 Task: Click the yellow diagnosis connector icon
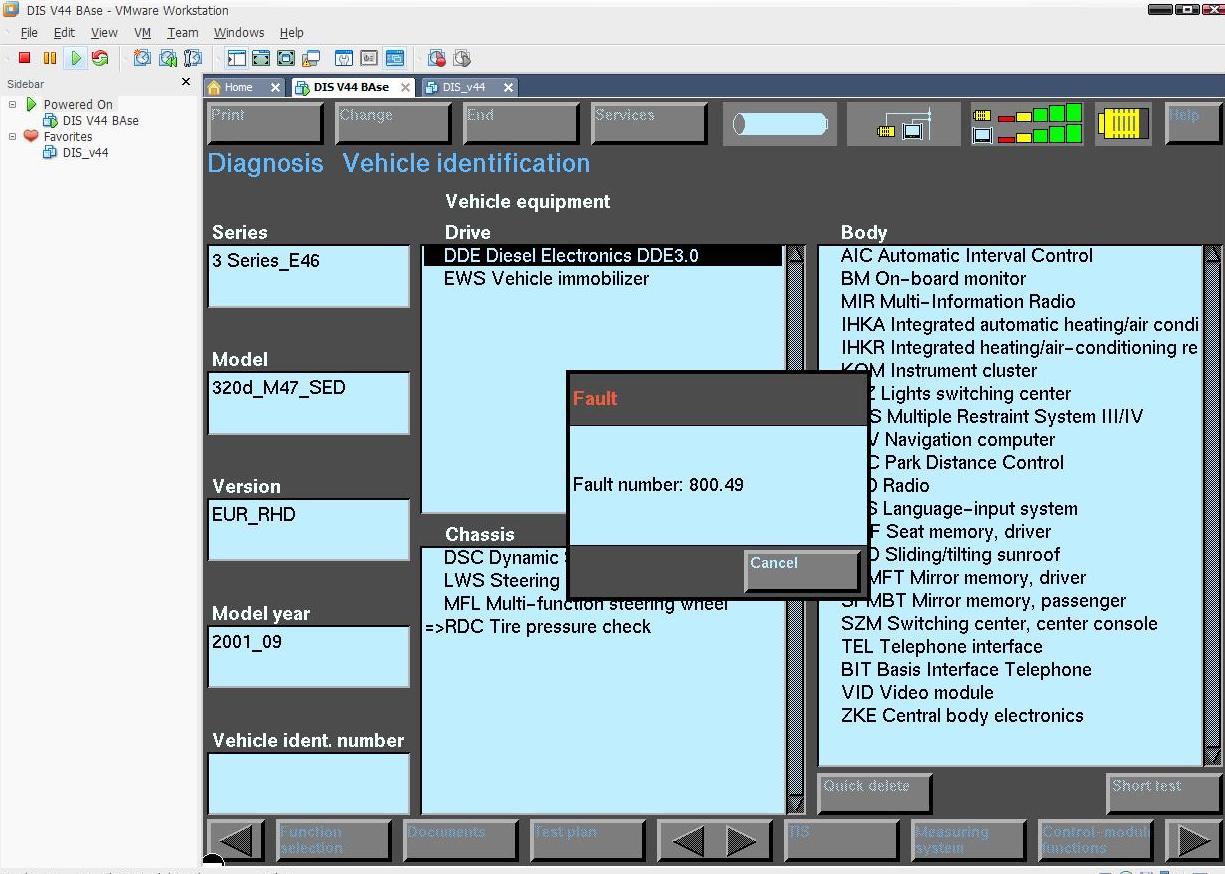(x=1122, y=124)
